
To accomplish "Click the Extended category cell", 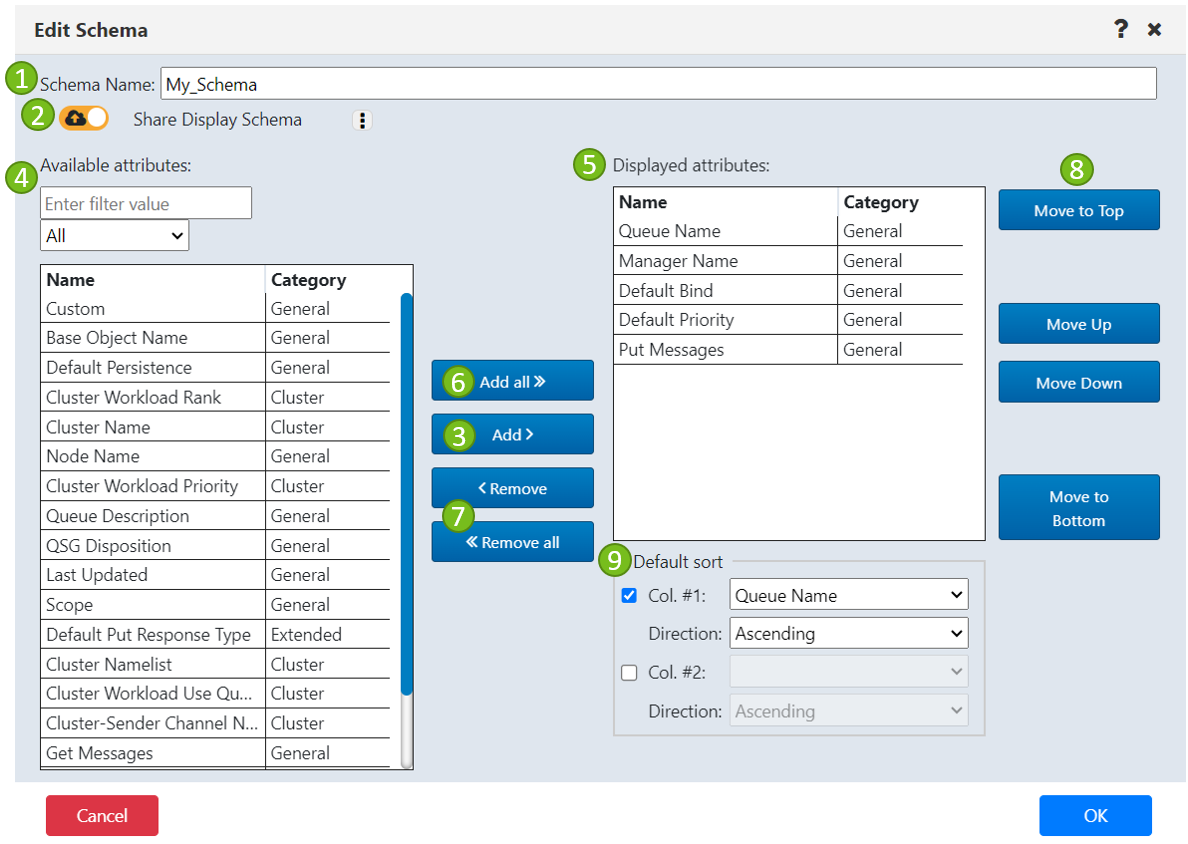I will pos(327,634).
